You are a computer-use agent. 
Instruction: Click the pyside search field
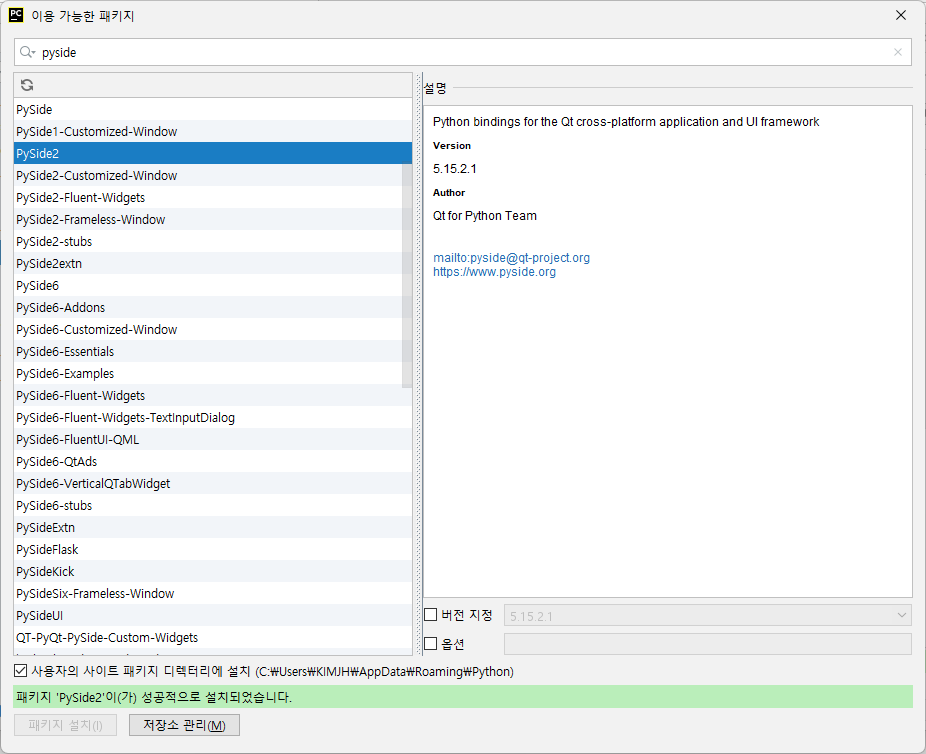click(x=462, y=52)
